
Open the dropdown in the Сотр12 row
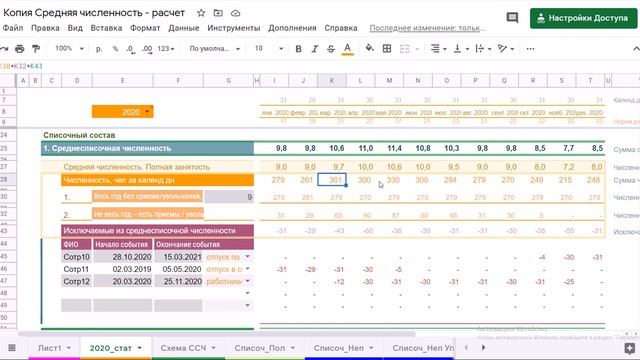point(247,281)
